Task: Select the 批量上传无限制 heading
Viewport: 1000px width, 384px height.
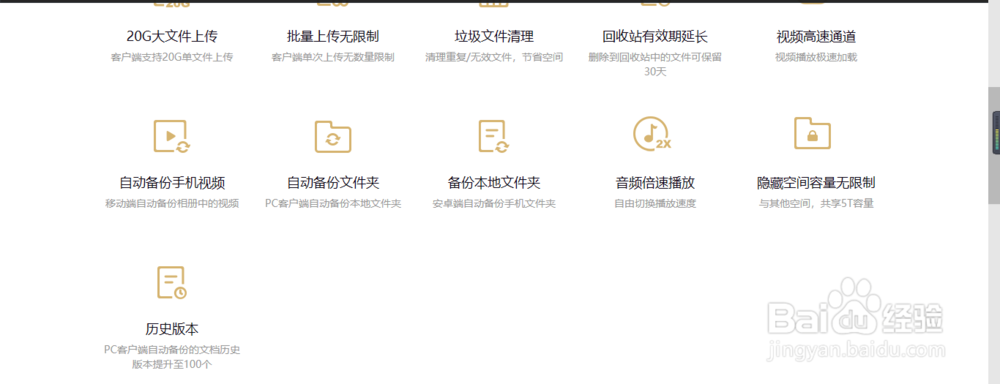Action: (333, 36)
